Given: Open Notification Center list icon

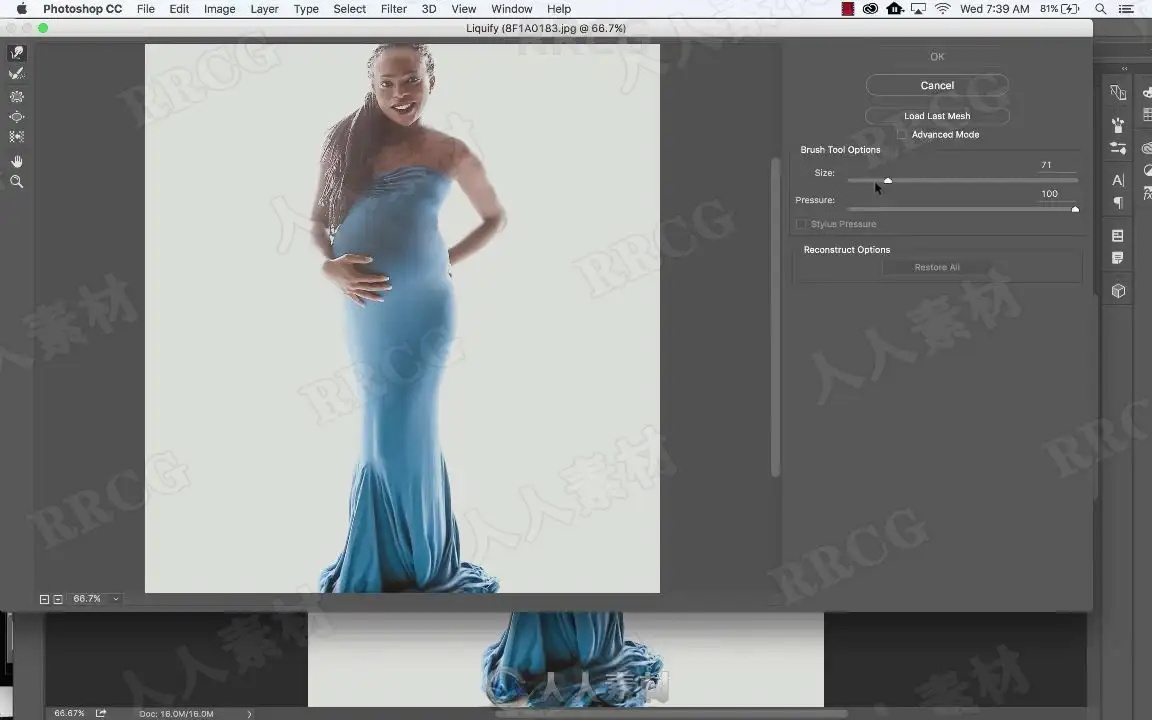Looking at the screenshot, I should (1126, 9).
